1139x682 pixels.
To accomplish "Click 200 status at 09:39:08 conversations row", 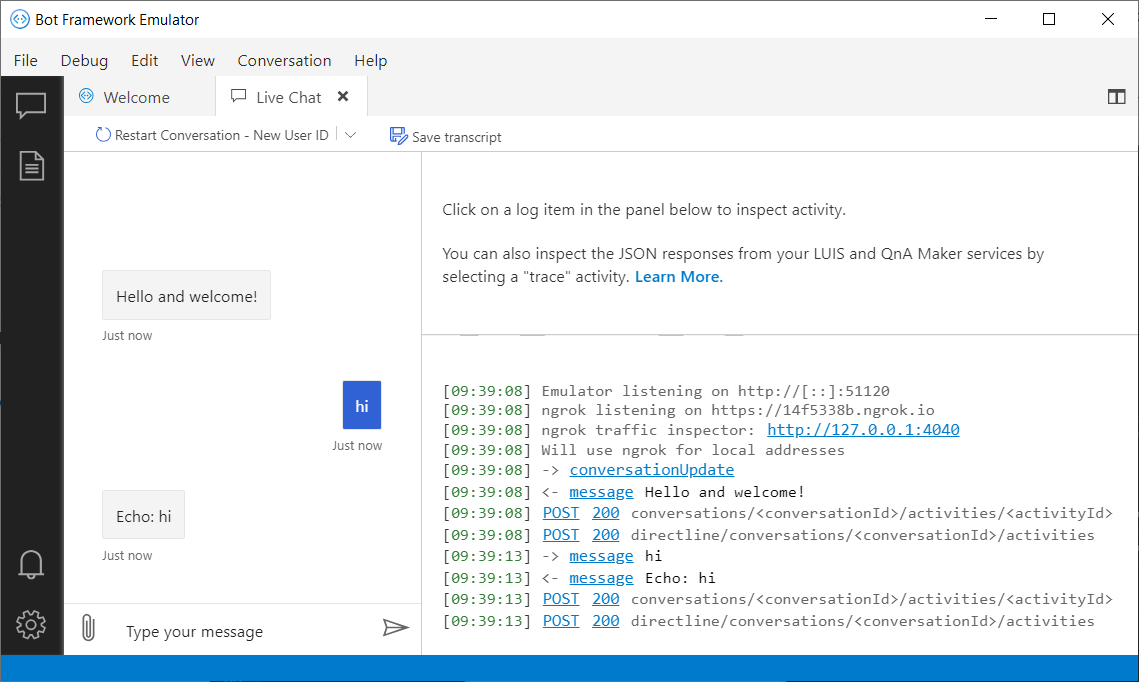I will [606, 513].
